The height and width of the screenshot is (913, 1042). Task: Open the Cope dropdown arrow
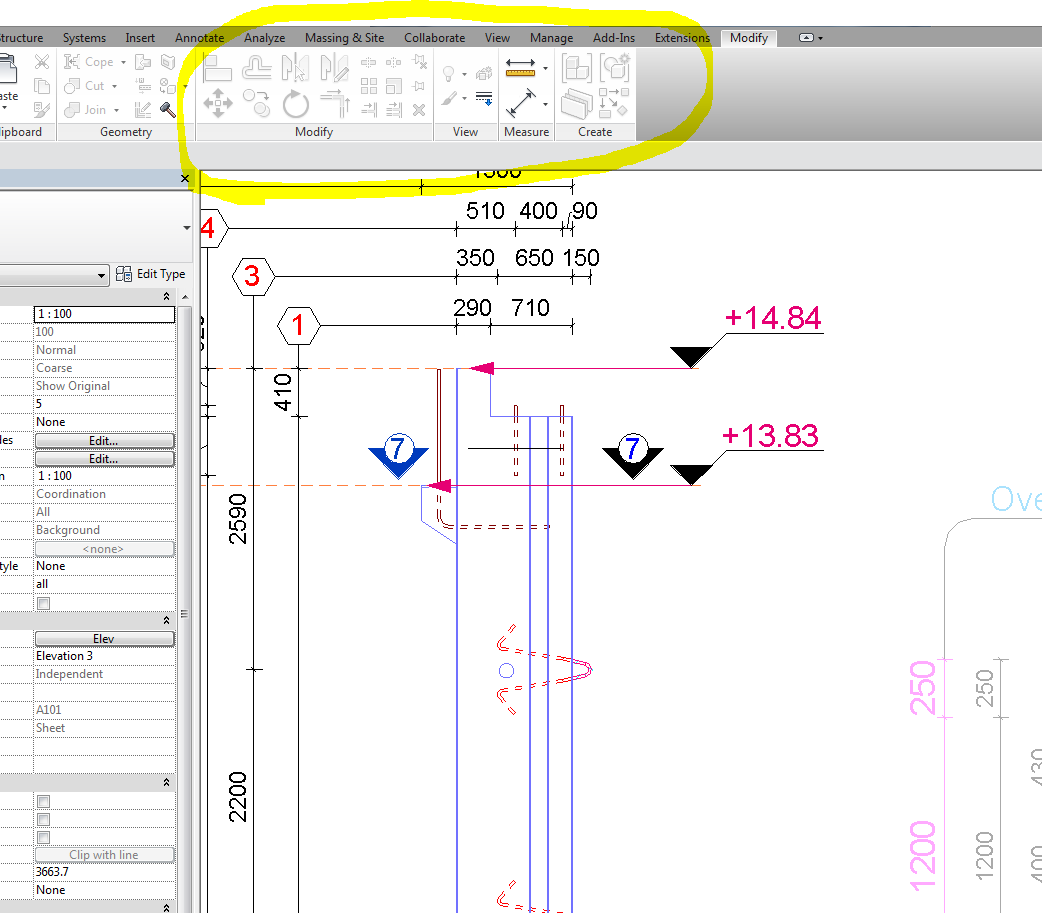point(124,62)
